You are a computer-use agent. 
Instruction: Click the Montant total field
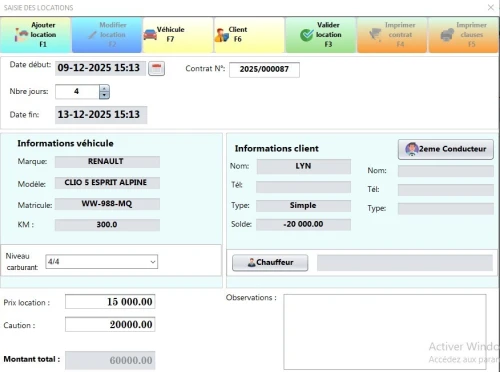[x=110, y=360]
